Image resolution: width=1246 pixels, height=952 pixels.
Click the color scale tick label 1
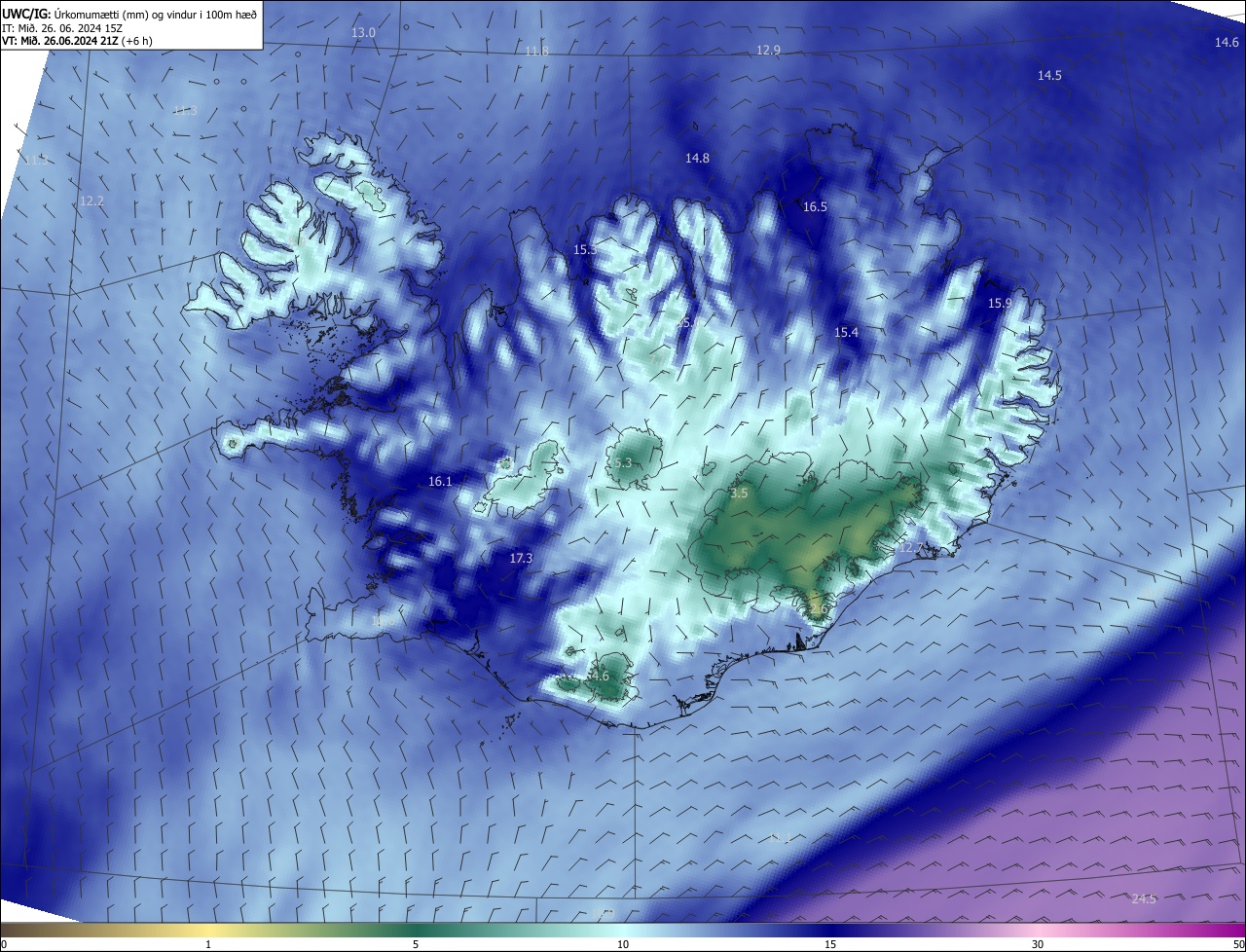(208, 944)
